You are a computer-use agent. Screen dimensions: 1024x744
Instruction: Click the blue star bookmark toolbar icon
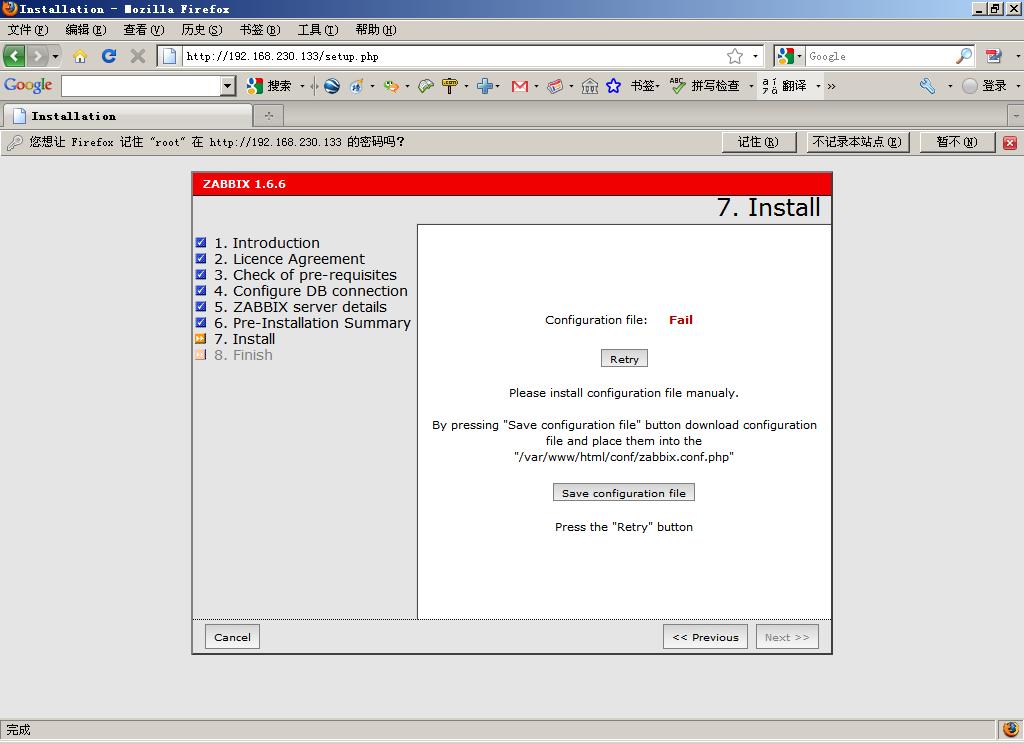tap(613, 86)
